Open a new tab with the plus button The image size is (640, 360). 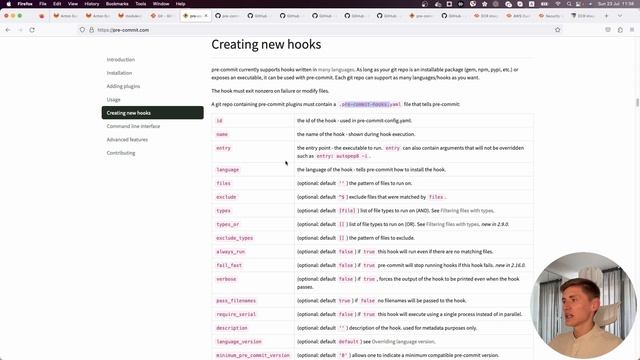[x=607, y=16]
